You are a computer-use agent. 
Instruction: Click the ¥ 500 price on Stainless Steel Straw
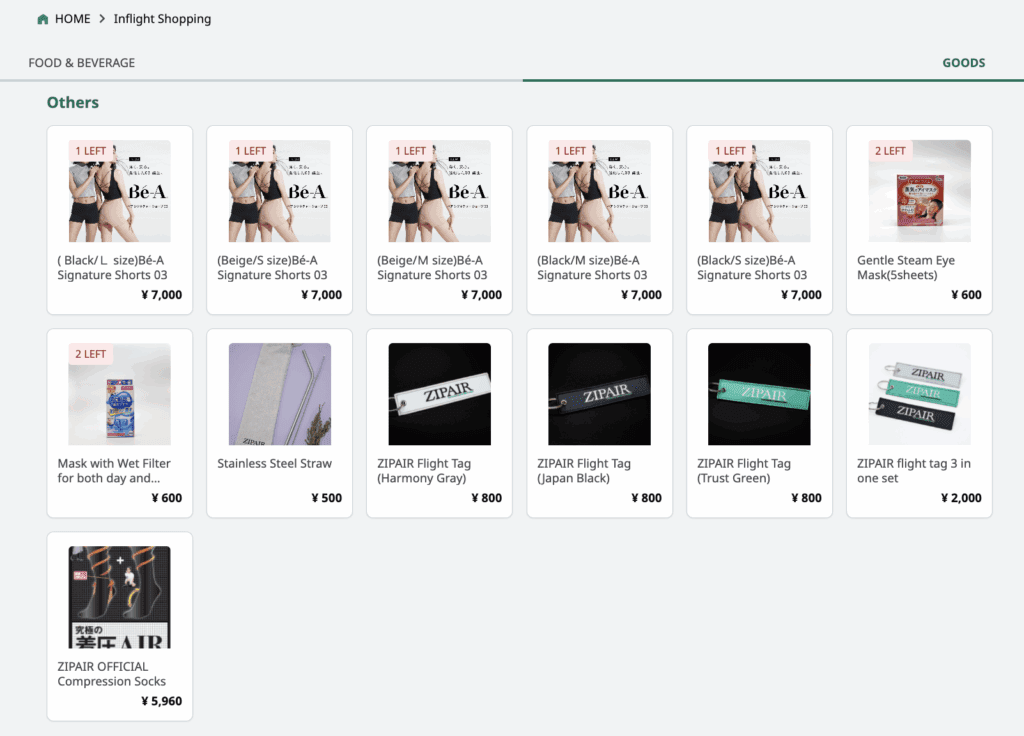[x=325, y=498]
